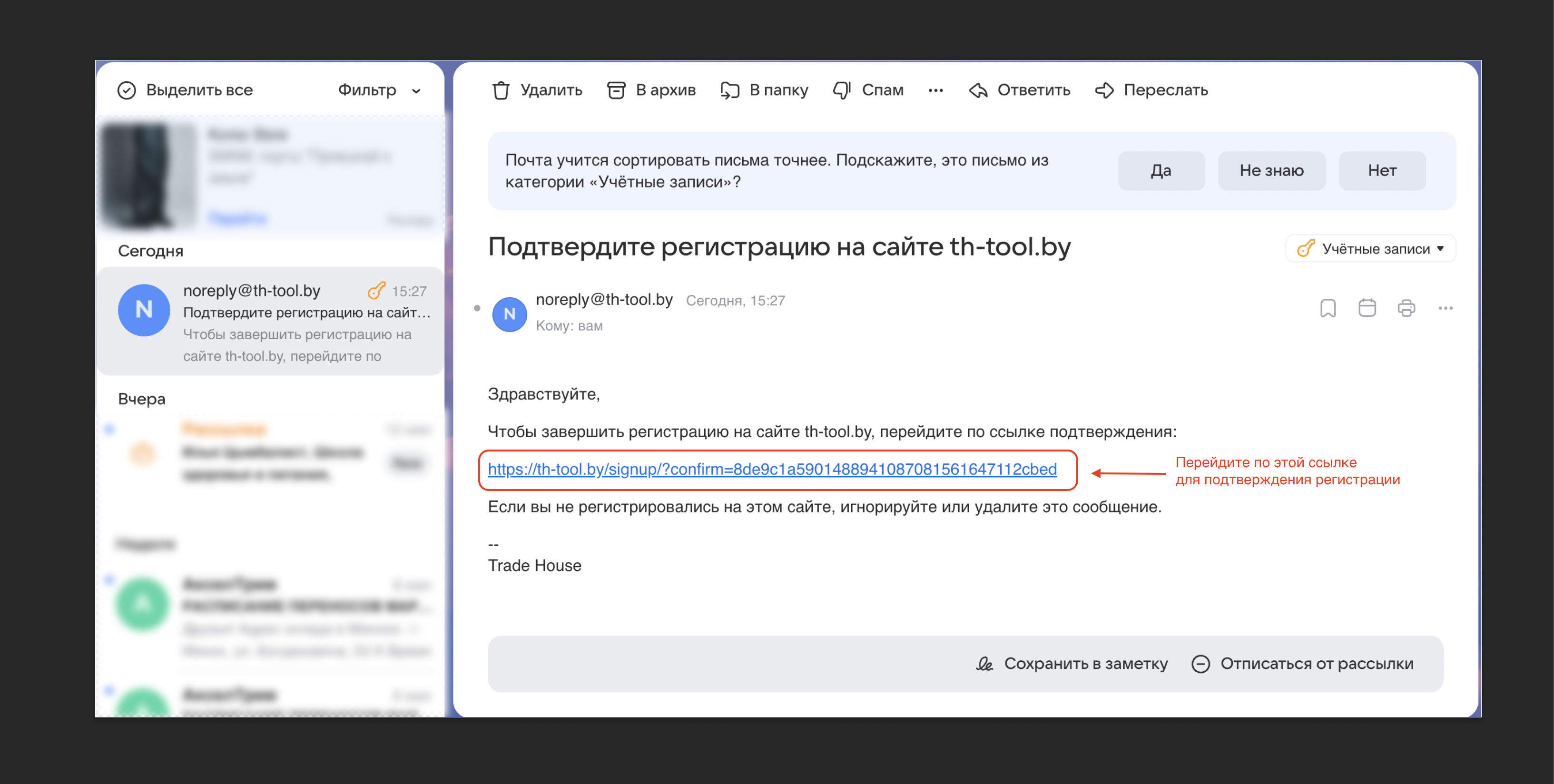Viewport: 1554px width, 784px height.
Task: Open message more options ellipsis
Action: 1446,308
